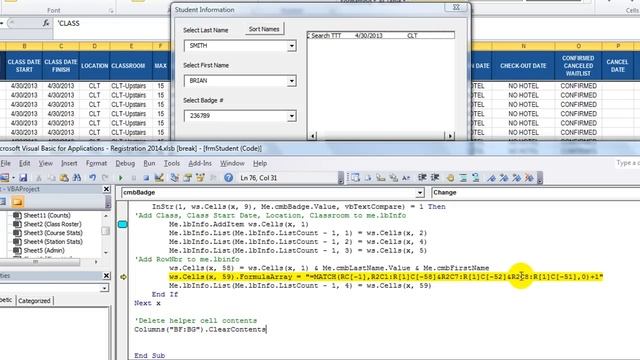The width and height of the screenshot is (640, 360).
Task: Click the Next Bookmark icon
Action: click(x=504, y=178)
